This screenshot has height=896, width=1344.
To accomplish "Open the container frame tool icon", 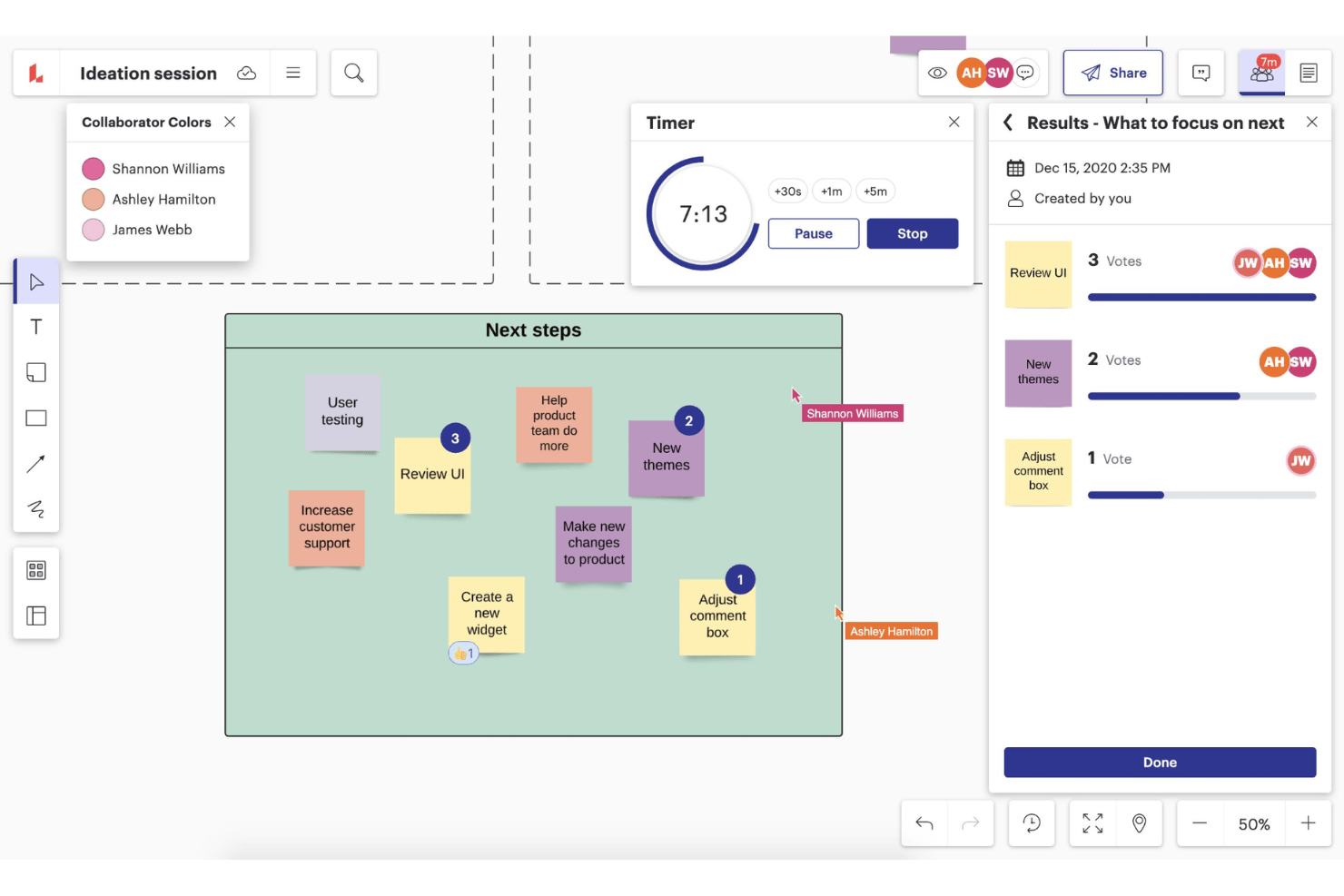I will pyautogui.click(x=36, y=615).
